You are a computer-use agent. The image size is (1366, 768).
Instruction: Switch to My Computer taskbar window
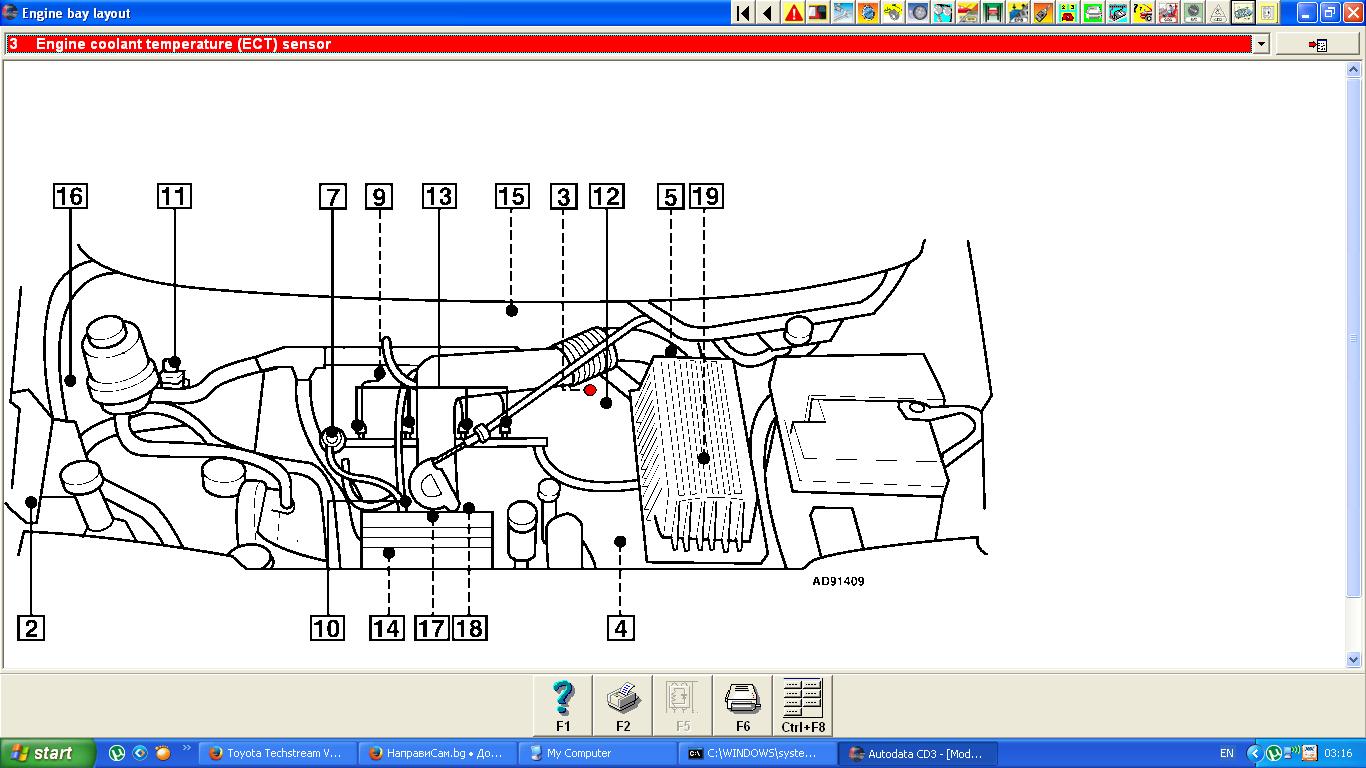click(598, 753)
